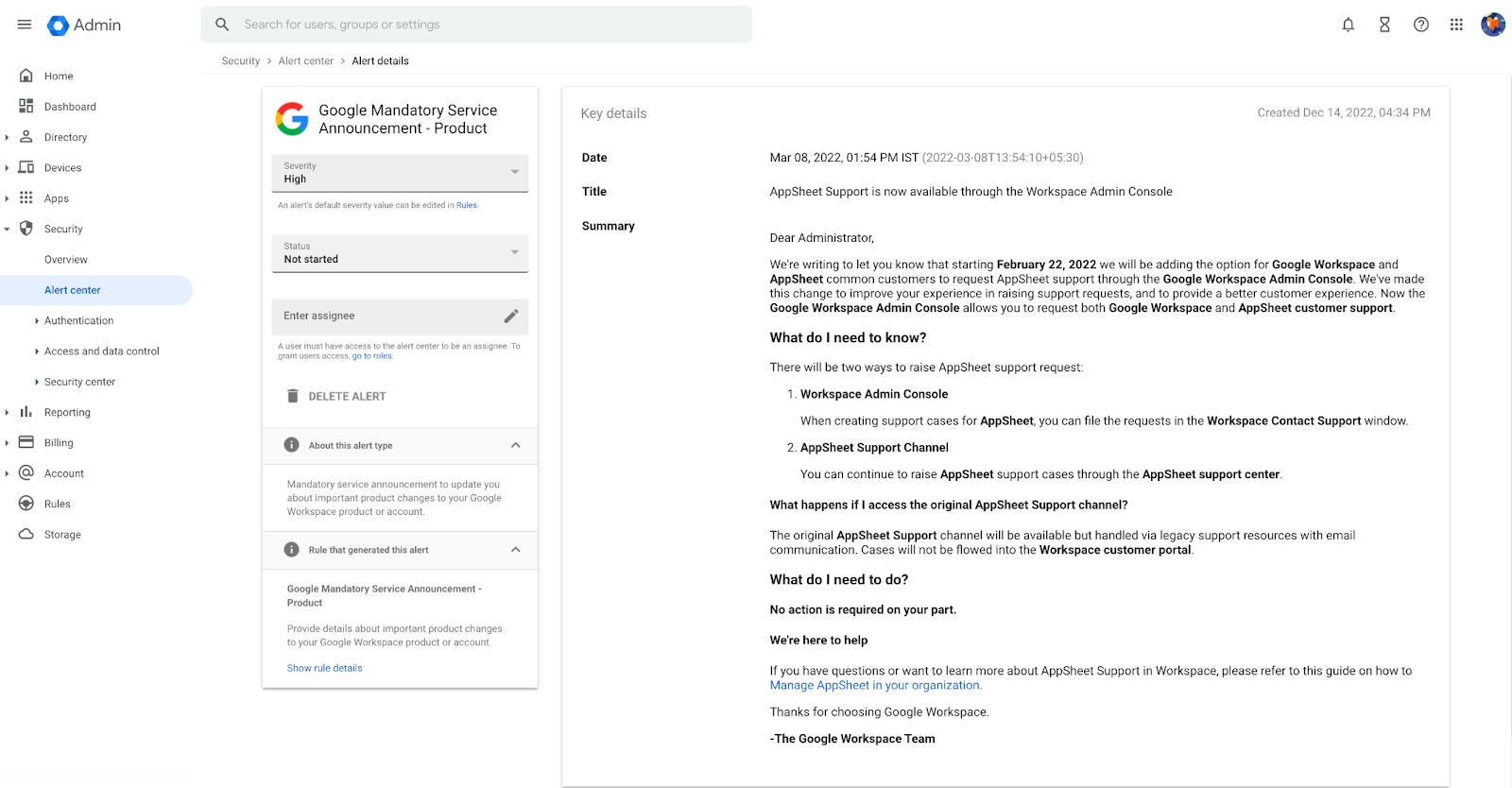Screen dimensions: 1512x788
Task: Open the Severity dropdown
Action: (x=400, y=173)
